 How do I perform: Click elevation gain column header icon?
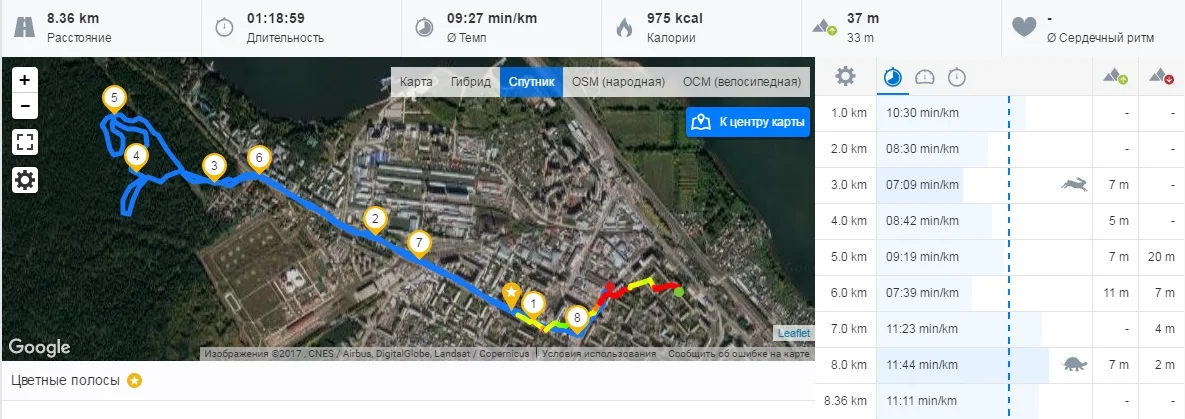[x=1117, y=76]
